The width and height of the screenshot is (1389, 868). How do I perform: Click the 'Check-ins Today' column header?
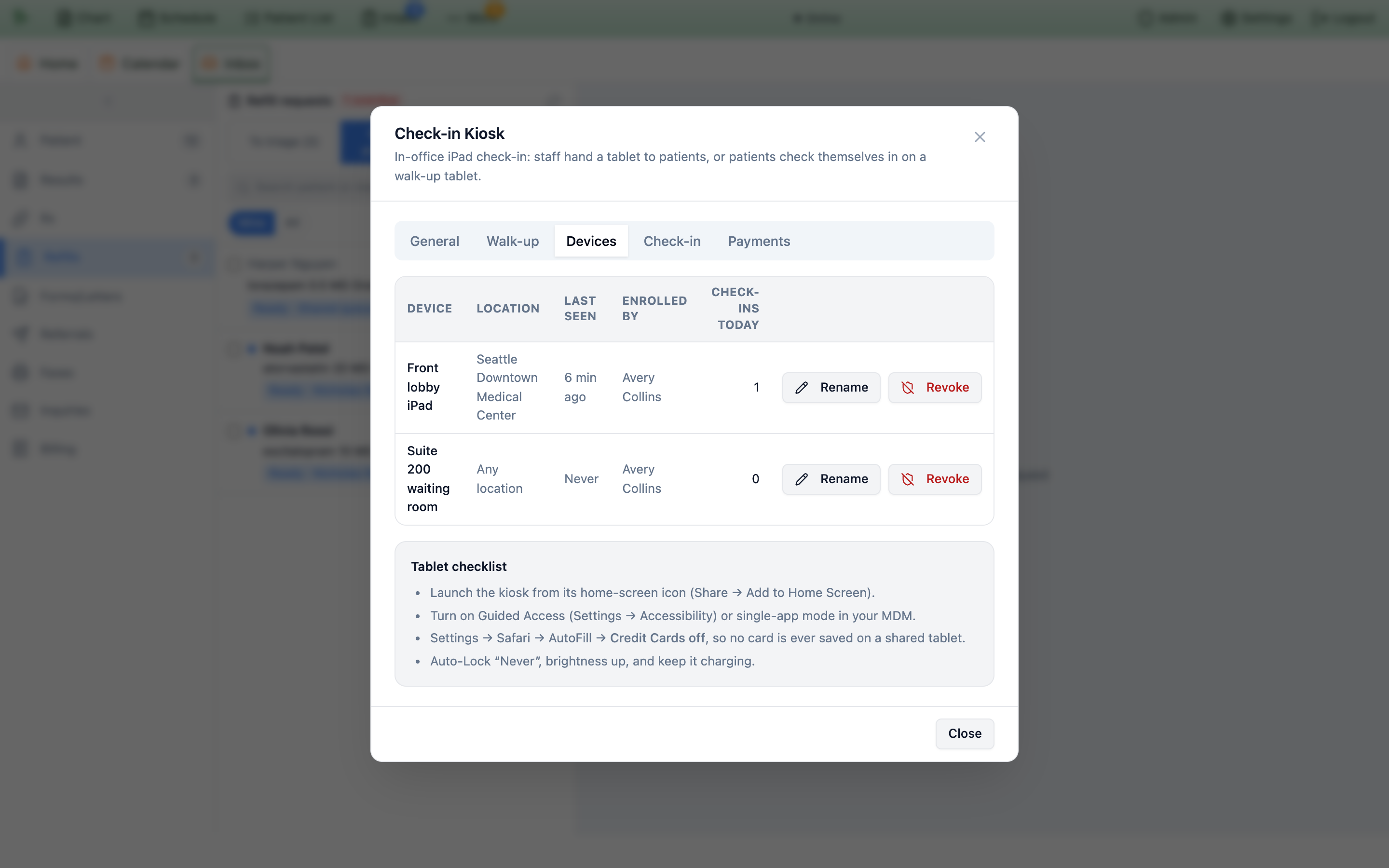[735, 308]
